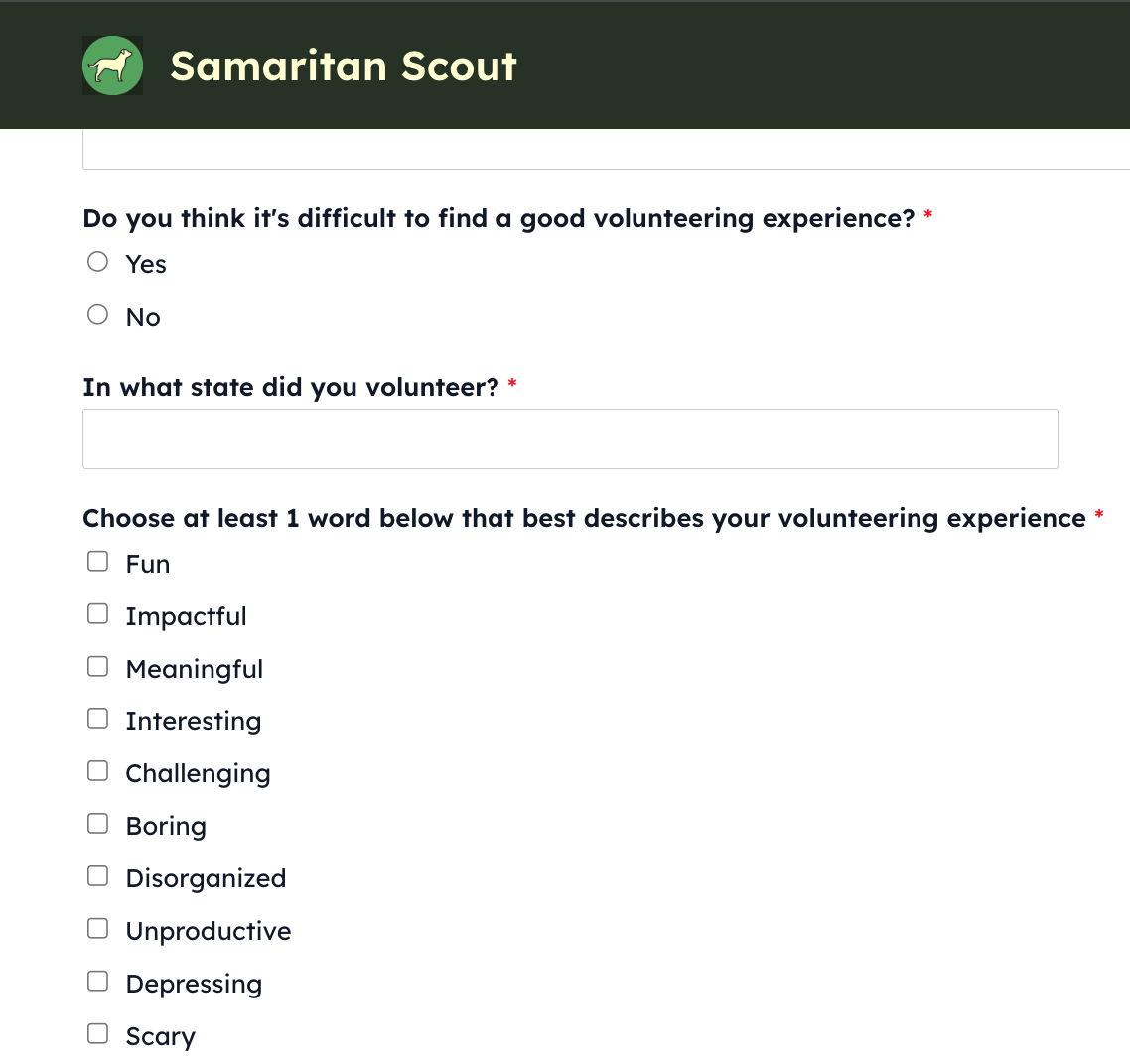Tick the Meaningful checkbox
Image resolution: width=1130 pixels, height=1064 pixels.
coord(98,666)
